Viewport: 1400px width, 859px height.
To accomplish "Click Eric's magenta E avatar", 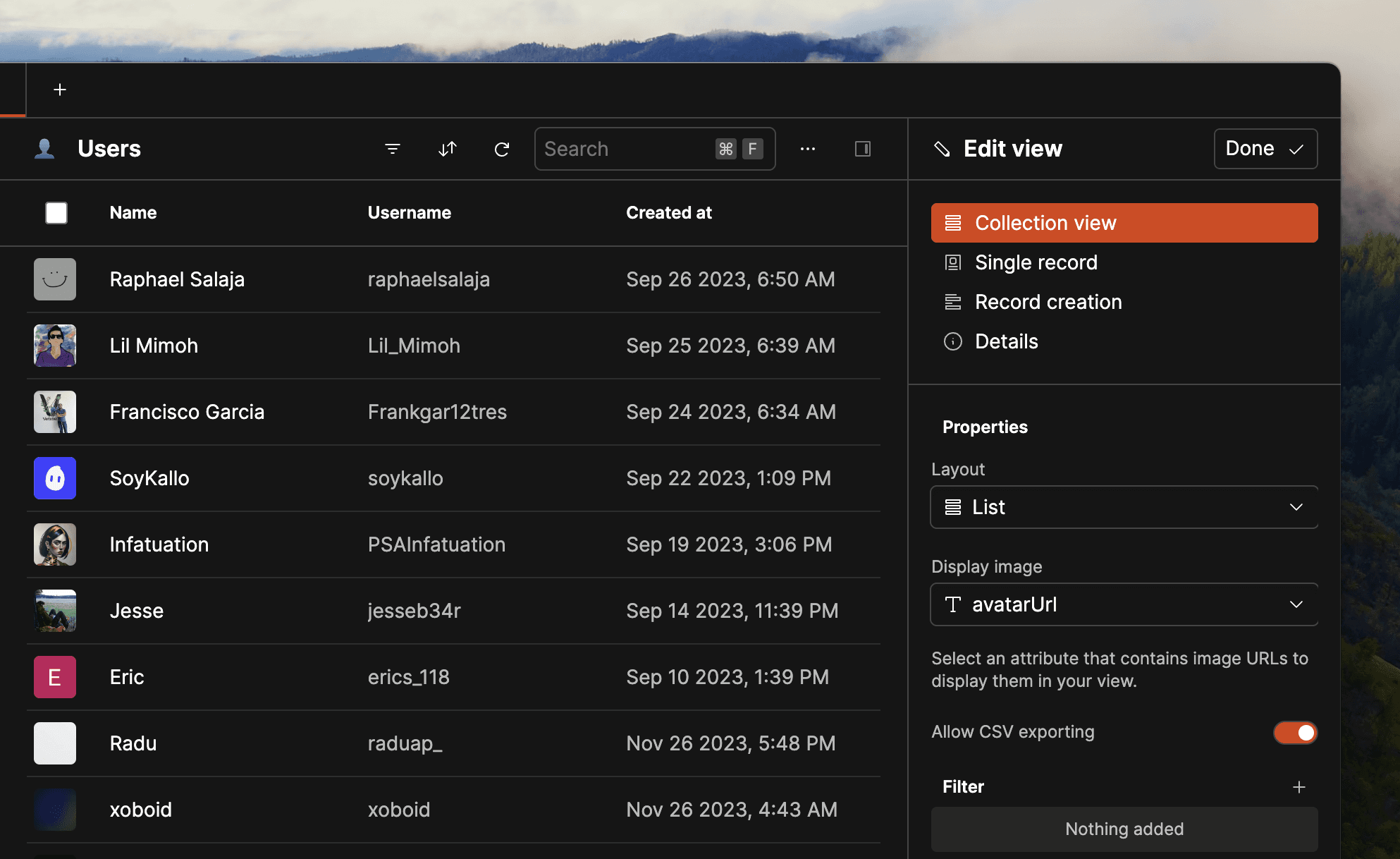I will click(55, 677).
